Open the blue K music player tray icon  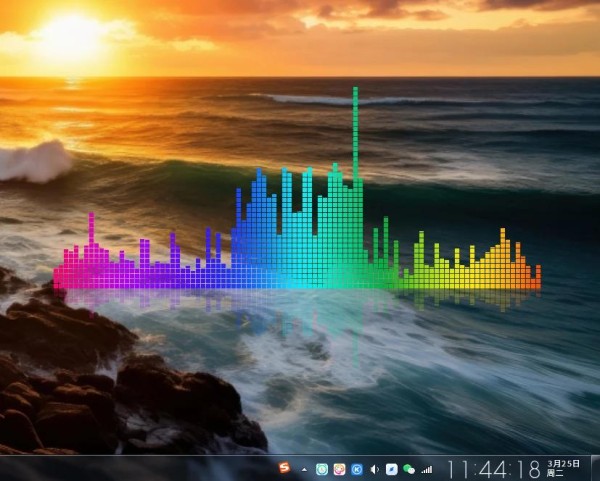(x=357, y=469)
